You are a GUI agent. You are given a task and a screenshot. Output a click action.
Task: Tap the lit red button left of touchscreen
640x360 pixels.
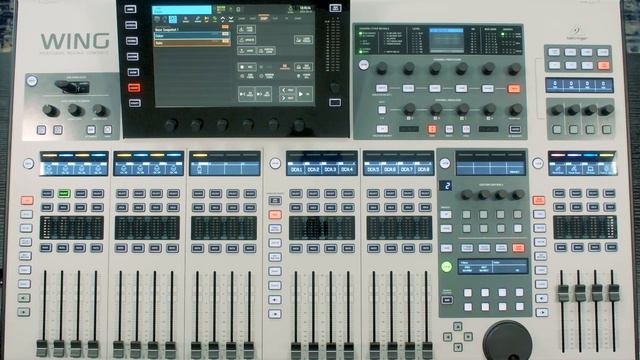134,87
